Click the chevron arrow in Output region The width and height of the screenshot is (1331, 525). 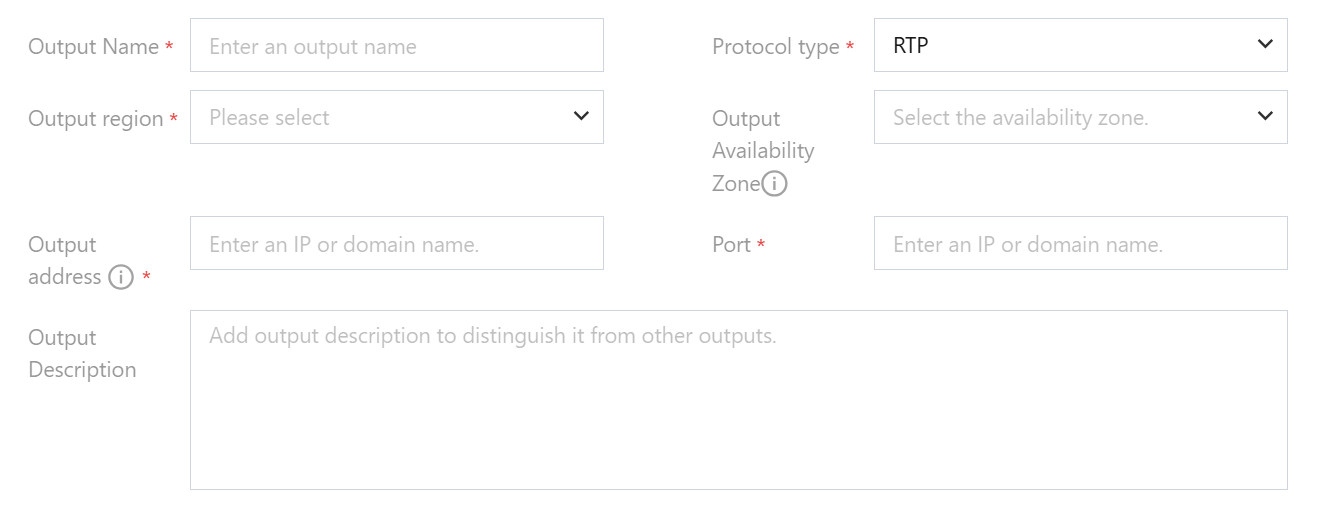581,116
